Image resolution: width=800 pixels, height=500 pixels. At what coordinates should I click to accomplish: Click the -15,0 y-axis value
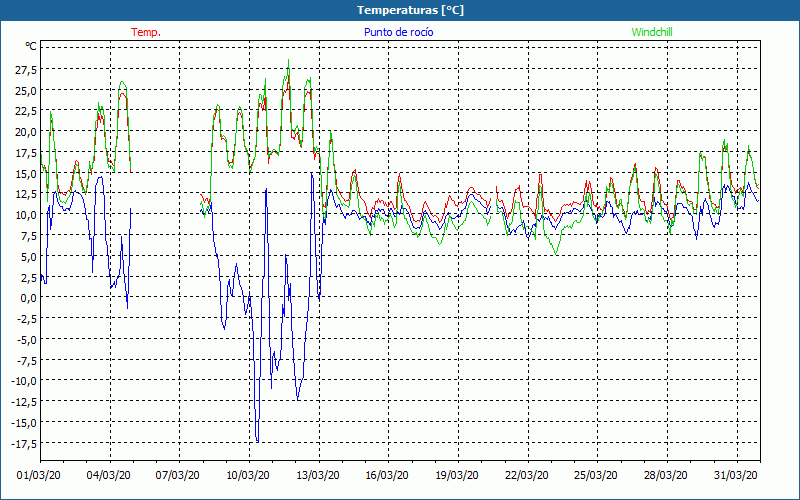(x=24, y=422)
